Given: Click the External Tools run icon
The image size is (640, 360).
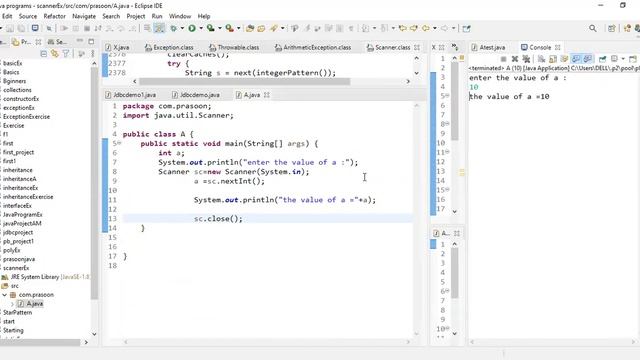Looking at the screenshot, I should pyautogui.click(x=230, y=28).
